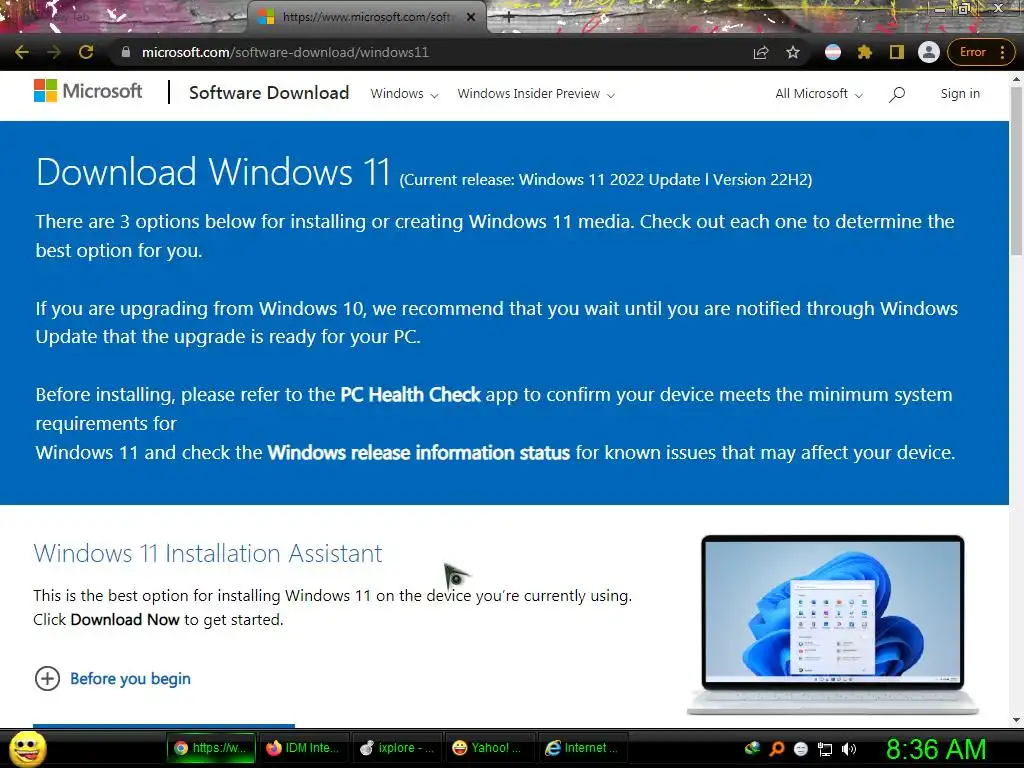Click the scrollbar down arrow
Viewport: 1024px width, 768px height.
point(1016,720)
